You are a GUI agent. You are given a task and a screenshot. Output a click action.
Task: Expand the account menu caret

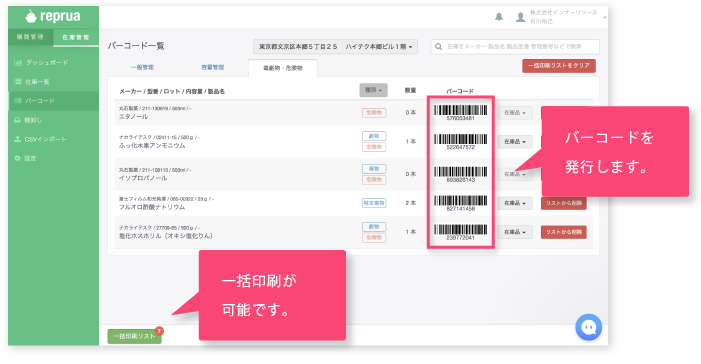[x=604, y=17]
